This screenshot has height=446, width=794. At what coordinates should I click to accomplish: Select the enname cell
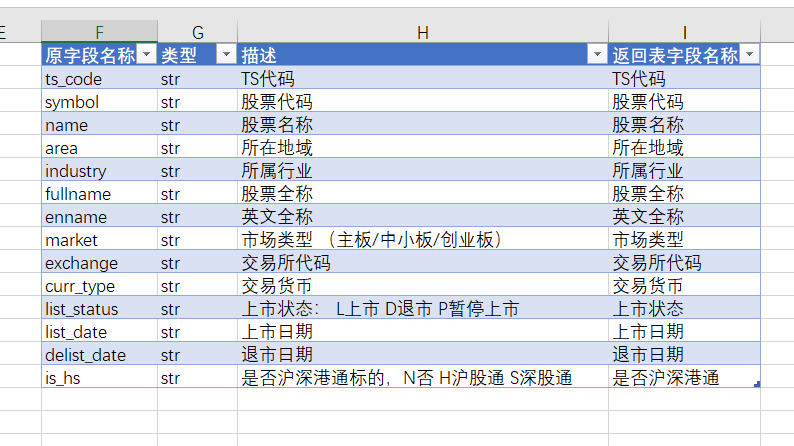point(99,217)
